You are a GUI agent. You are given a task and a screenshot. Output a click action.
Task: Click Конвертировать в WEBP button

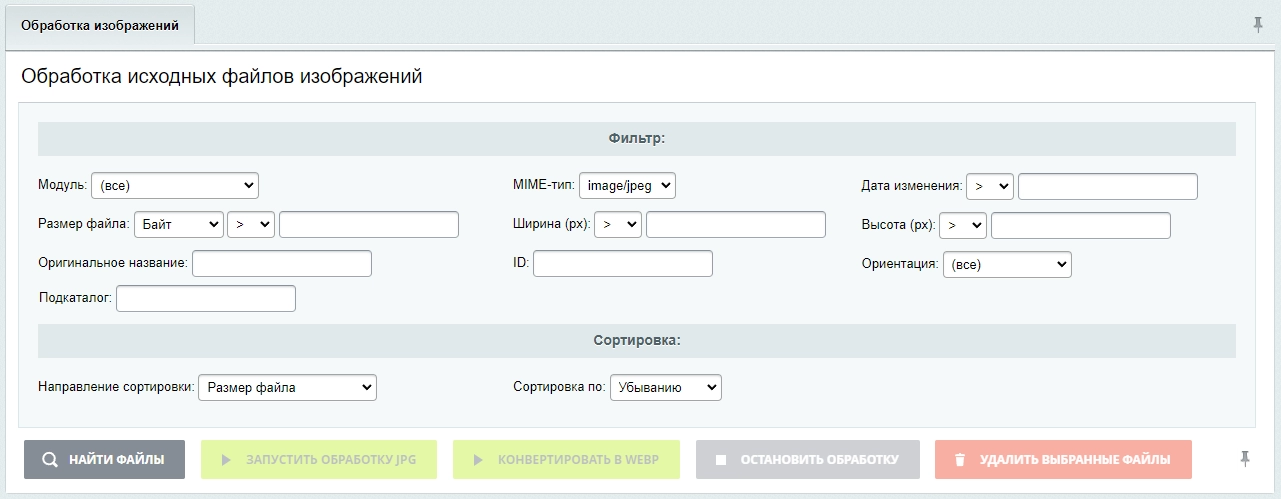click(566, 460)
